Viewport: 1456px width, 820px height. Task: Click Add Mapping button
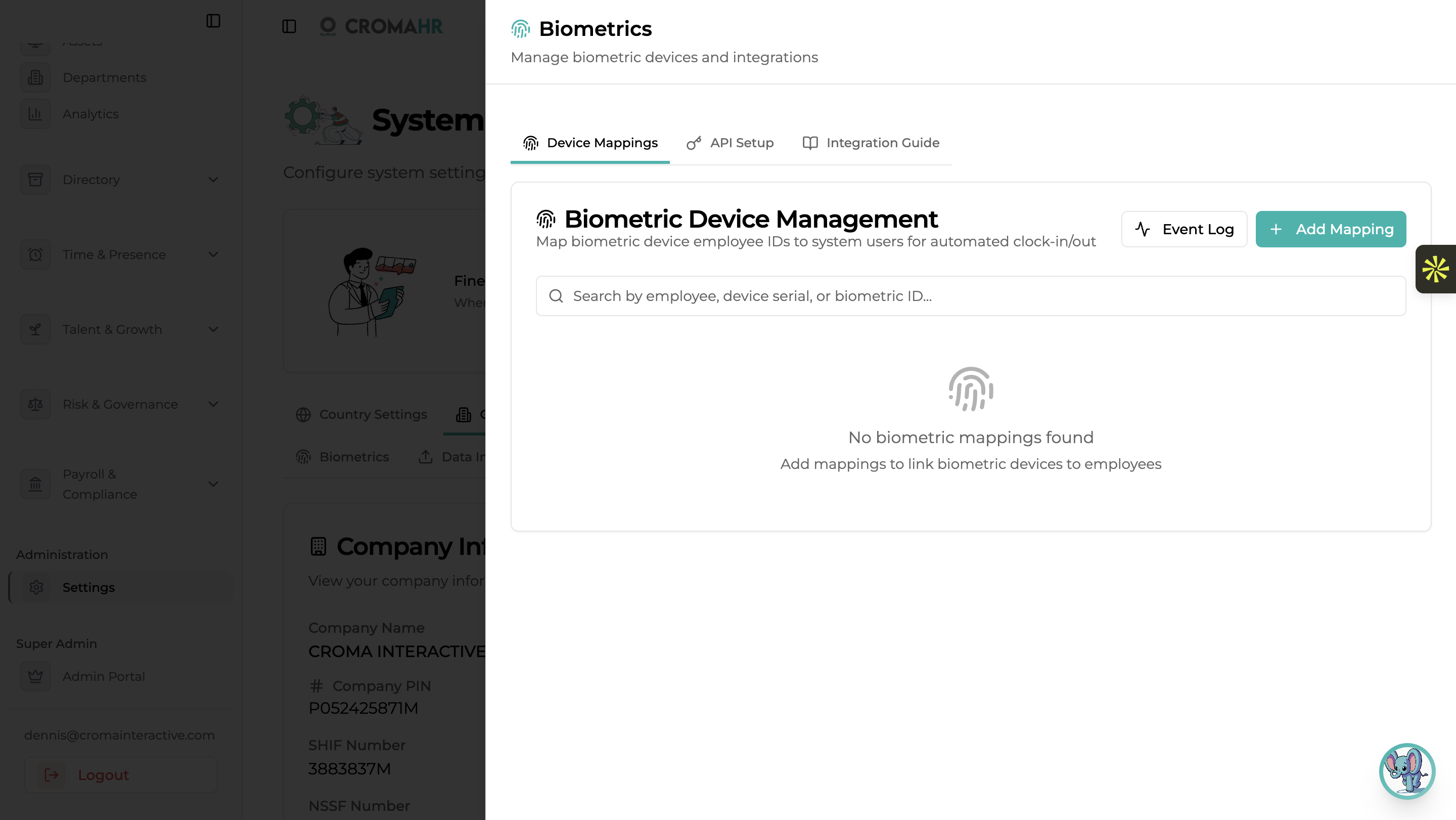click(1331, 229)
